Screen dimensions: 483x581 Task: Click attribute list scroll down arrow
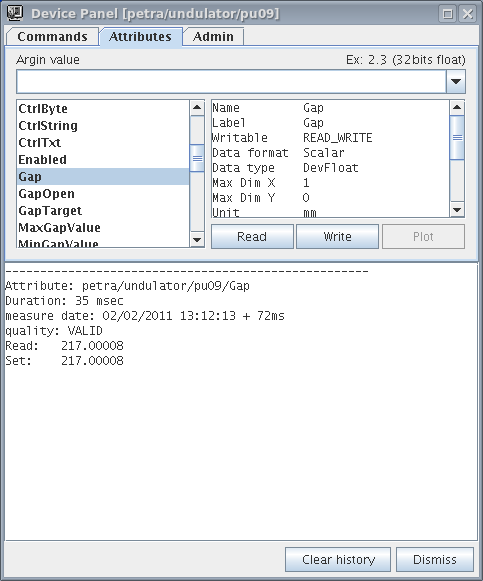pyautogui.click(x=197, y=239)
